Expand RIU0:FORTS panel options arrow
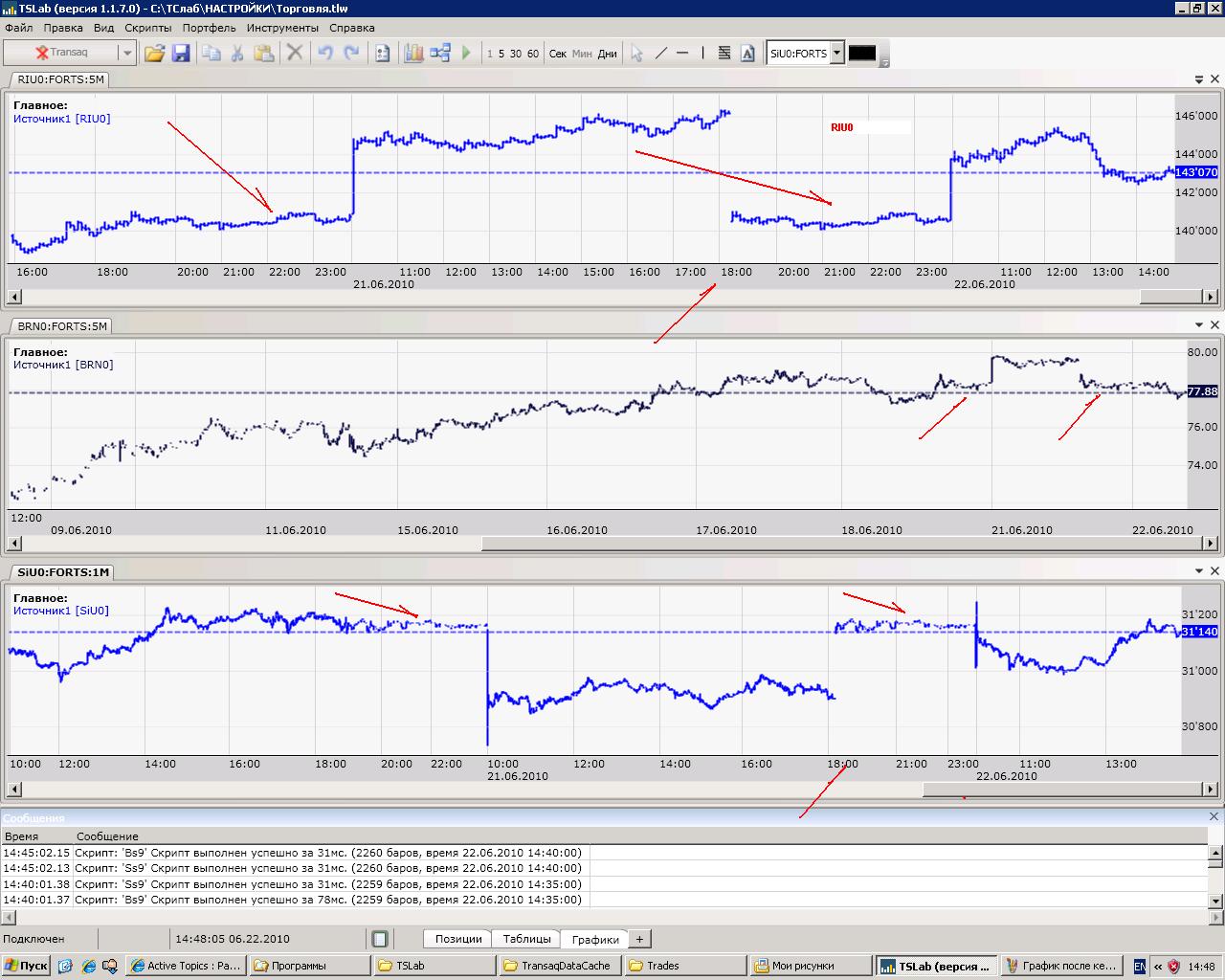 [x=1199, y=79]
